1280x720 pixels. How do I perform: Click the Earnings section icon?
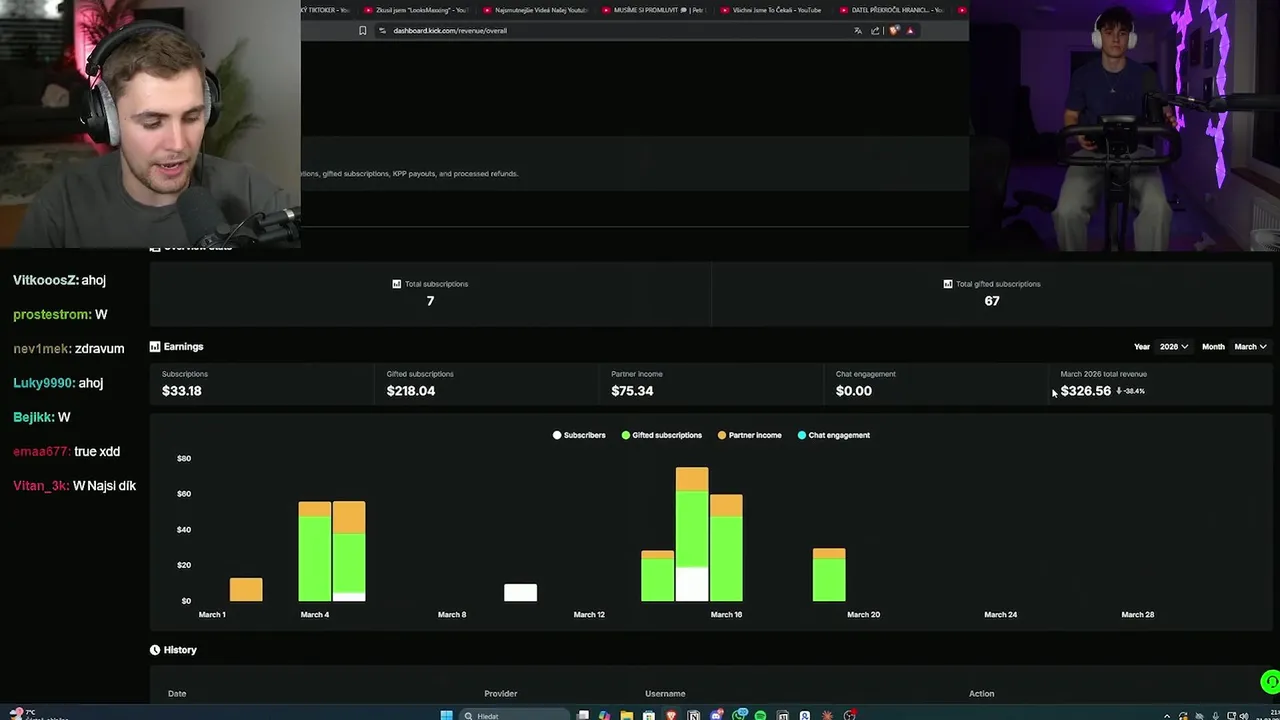tap(155, 347)
